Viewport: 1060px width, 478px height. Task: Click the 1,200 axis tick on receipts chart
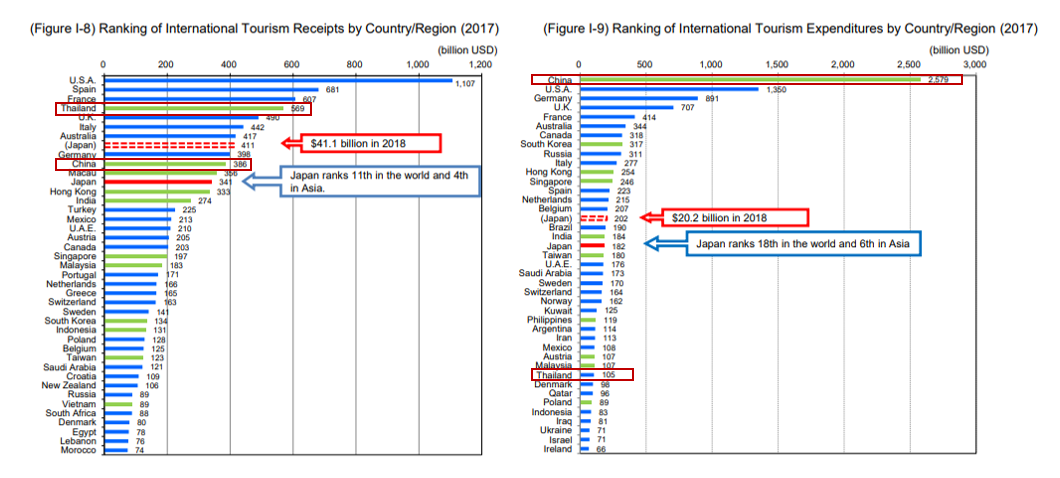coord(481,65)
